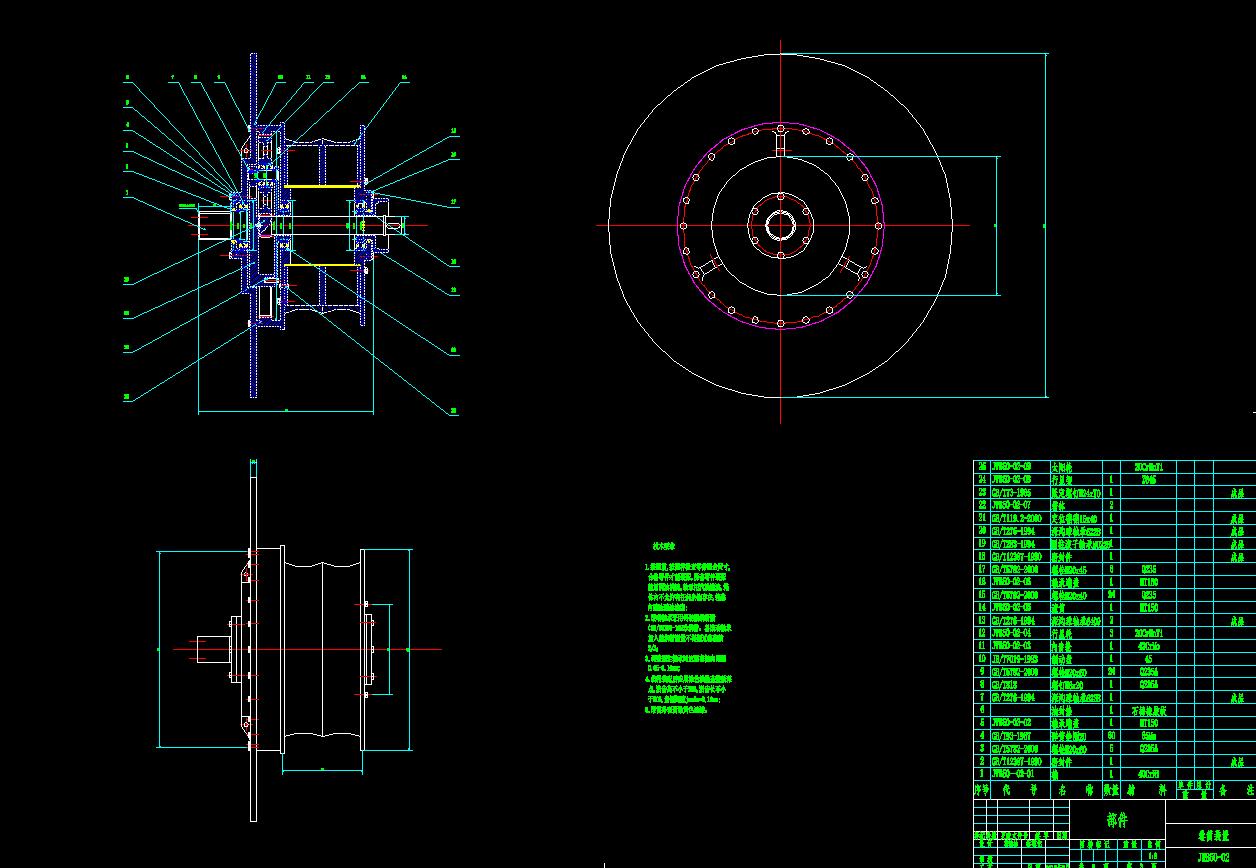Click the 材料 column header
1256x868 pixels.
point(1147,790)
